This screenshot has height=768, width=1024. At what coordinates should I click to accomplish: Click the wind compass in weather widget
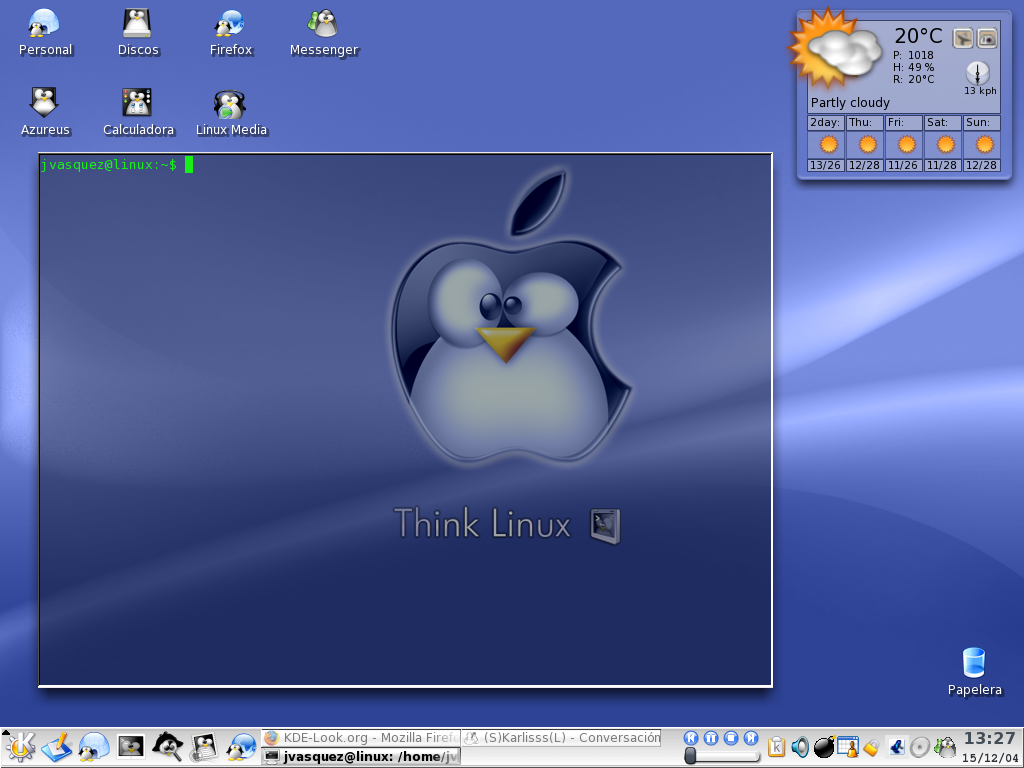(x=978, y=73)
